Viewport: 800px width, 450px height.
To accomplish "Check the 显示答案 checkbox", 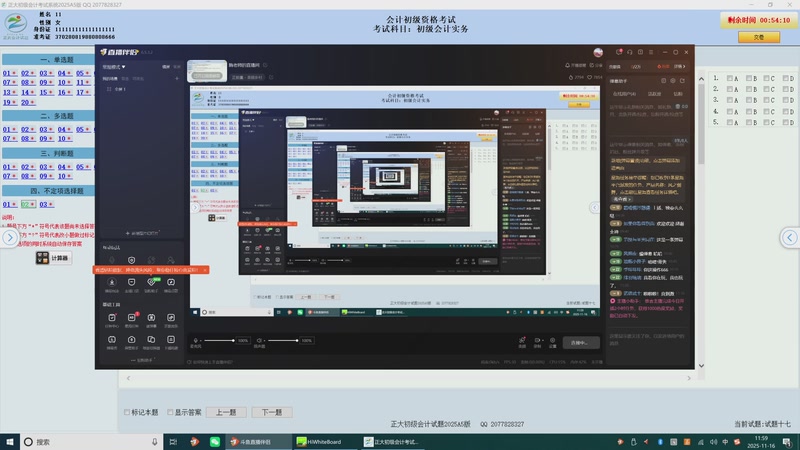I will click(170, 412).
